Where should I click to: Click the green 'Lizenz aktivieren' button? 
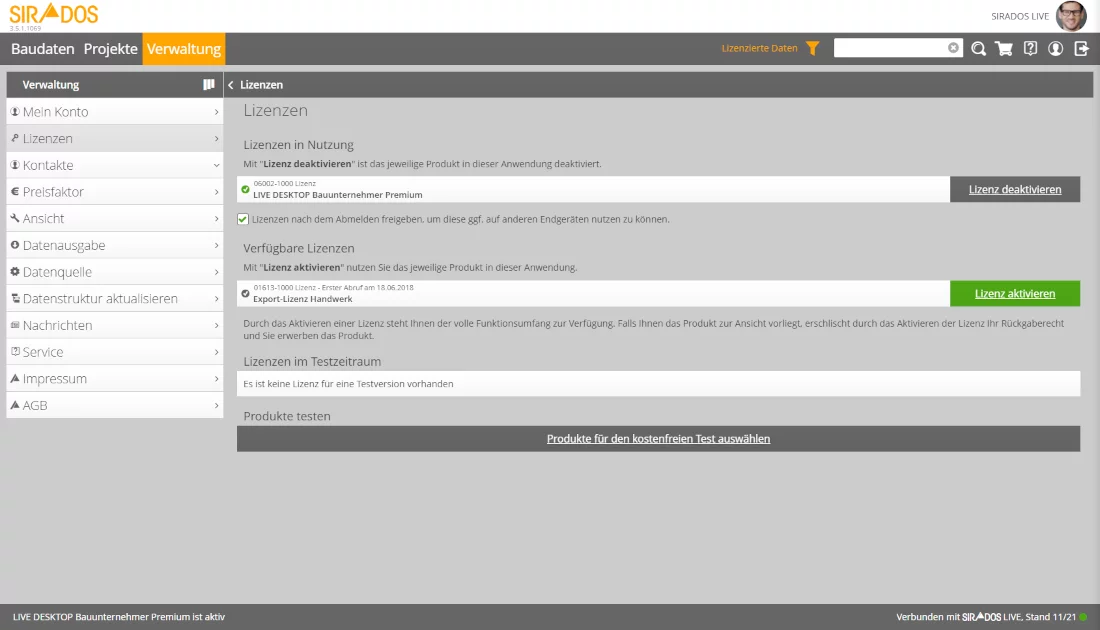point(1015,293)
